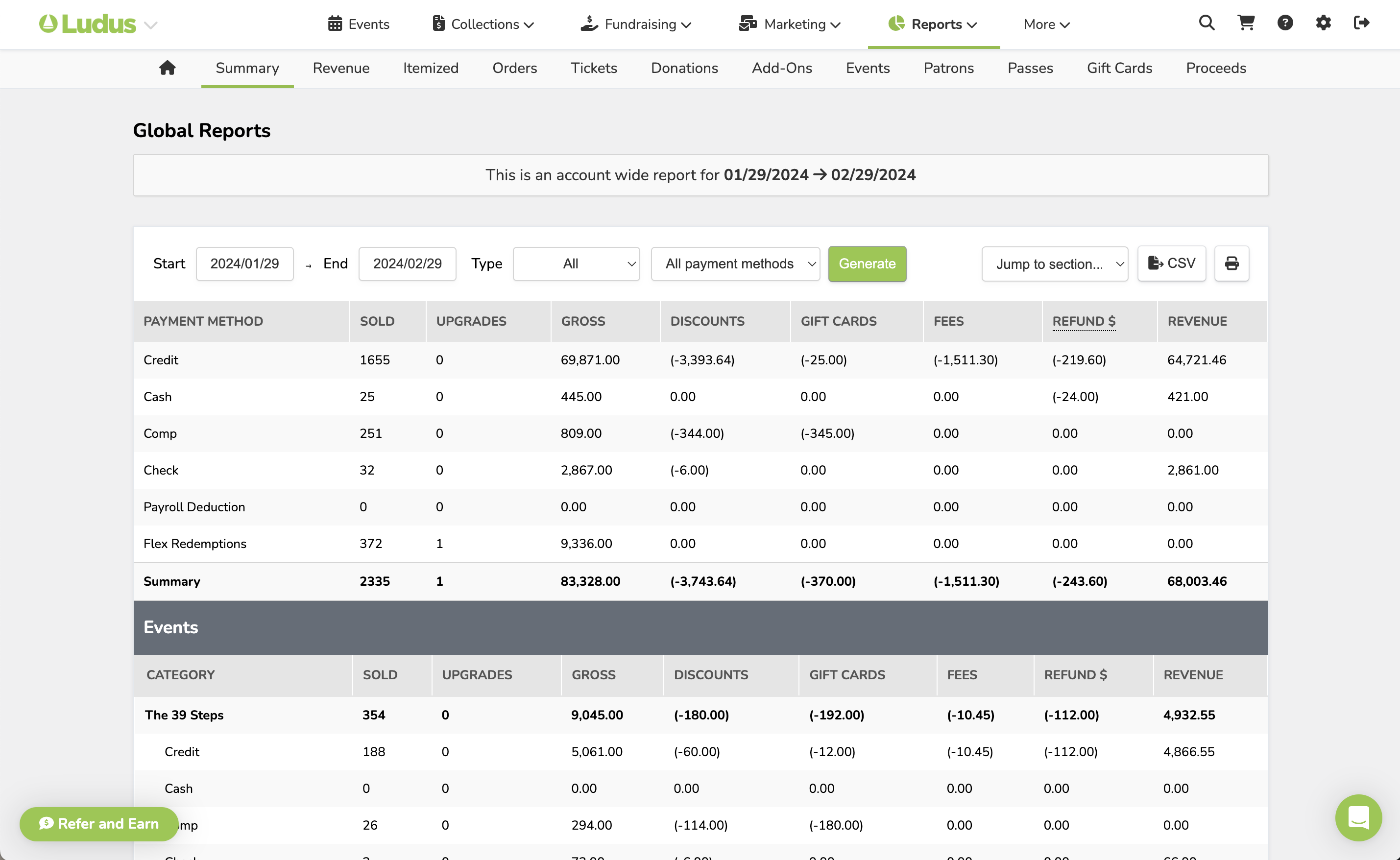Click the logout arrow icon
The image size is (1400, 860).
click(1361, 24)
